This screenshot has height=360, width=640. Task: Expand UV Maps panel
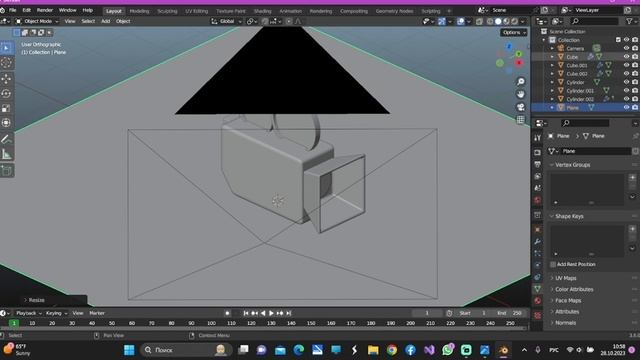(565, 278)
